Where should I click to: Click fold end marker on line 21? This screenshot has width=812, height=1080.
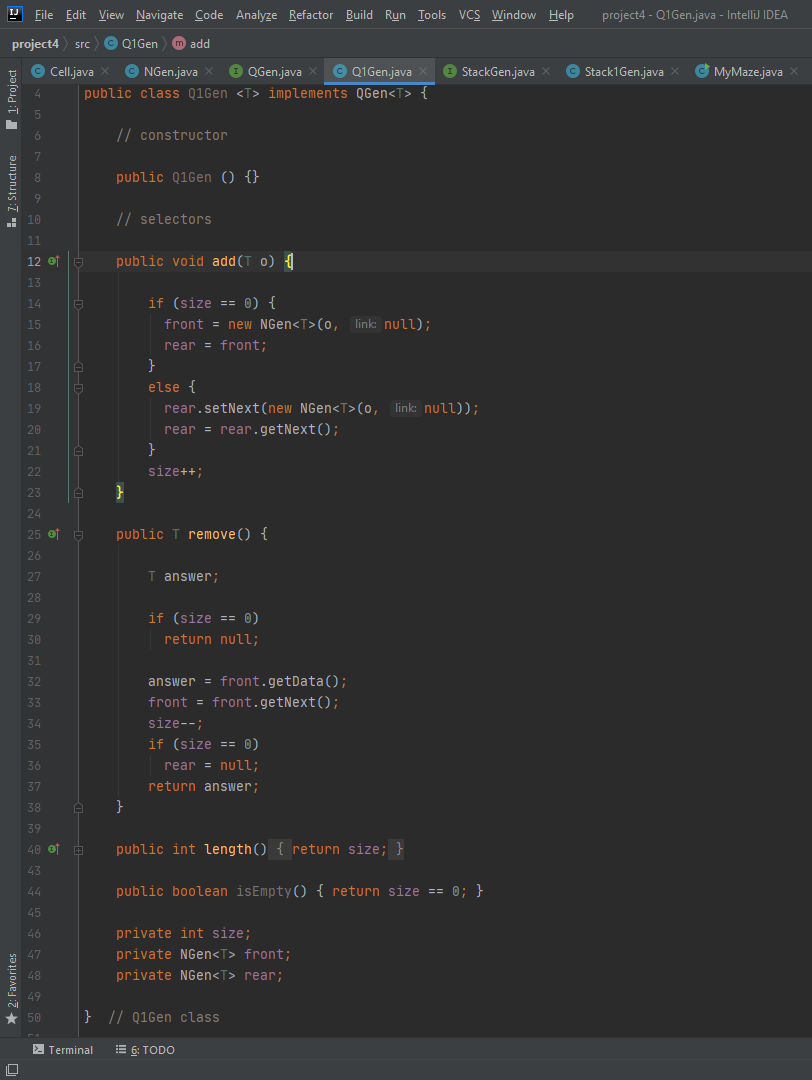(x=79, y=450)
